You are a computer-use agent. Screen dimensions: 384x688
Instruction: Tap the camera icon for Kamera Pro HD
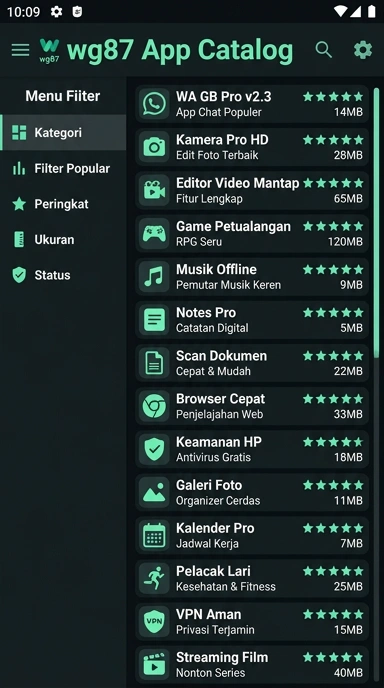click(154, 147)
